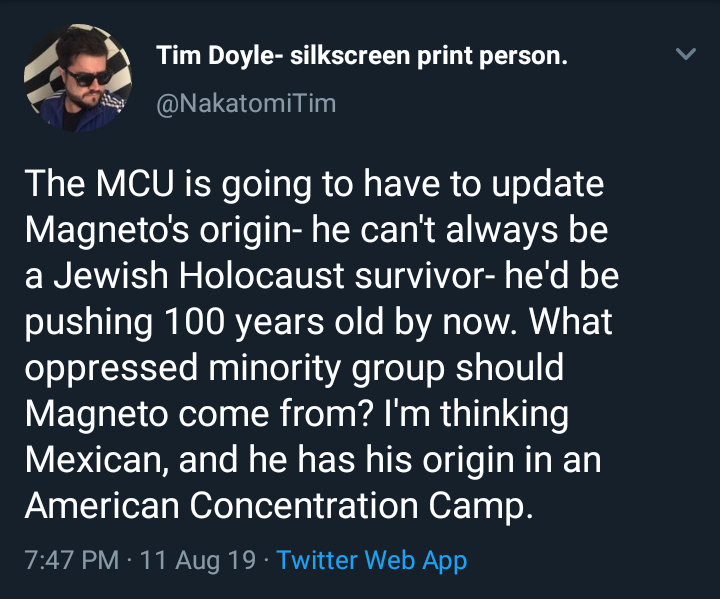Open the @NakatomiTim handle link

tap(246, 102)
